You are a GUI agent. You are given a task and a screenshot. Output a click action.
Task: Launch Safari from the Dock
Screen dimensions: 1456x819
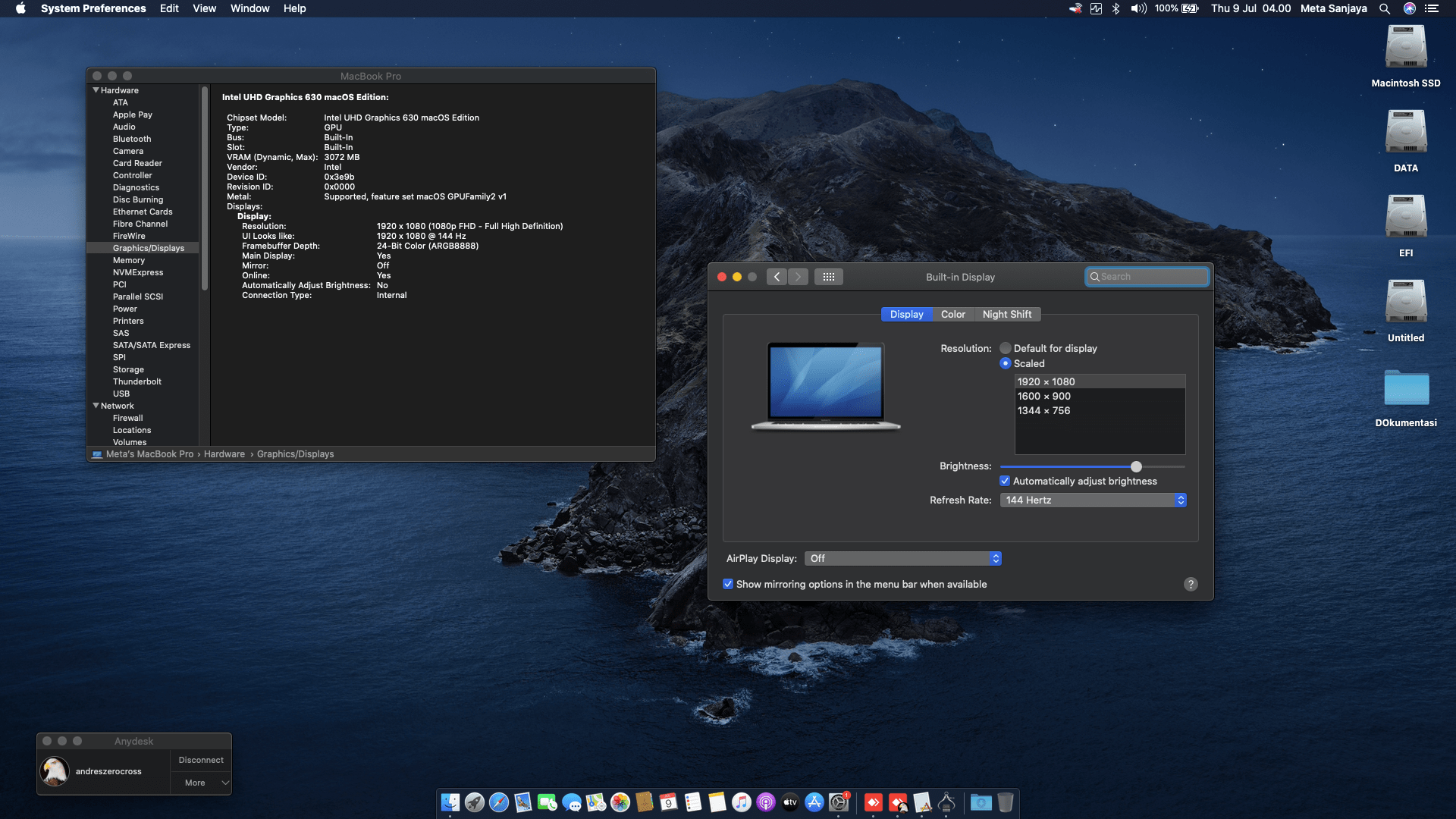(x=499, y=802)
